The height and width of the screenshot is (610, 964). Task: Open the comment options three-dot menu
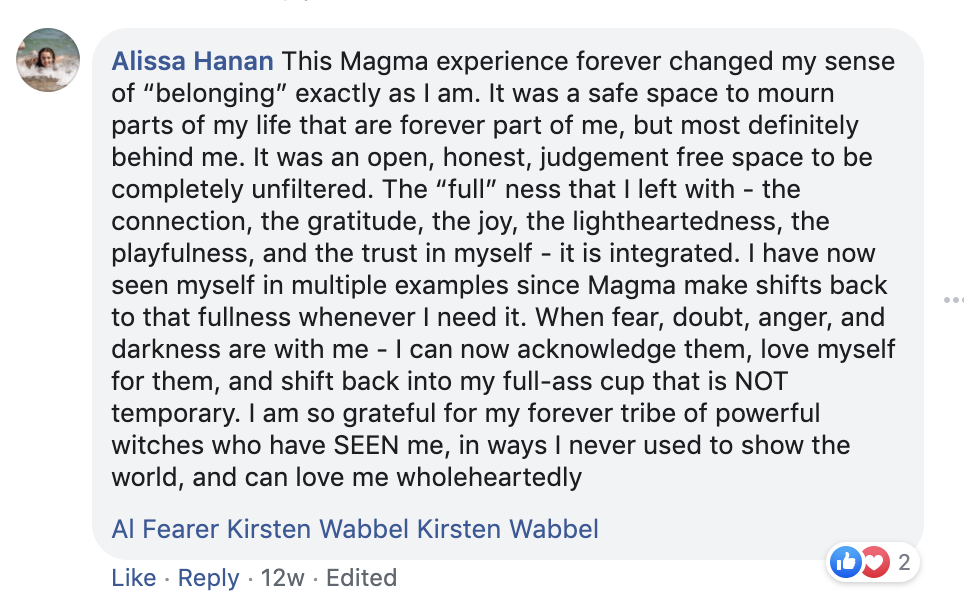(952, 299)
